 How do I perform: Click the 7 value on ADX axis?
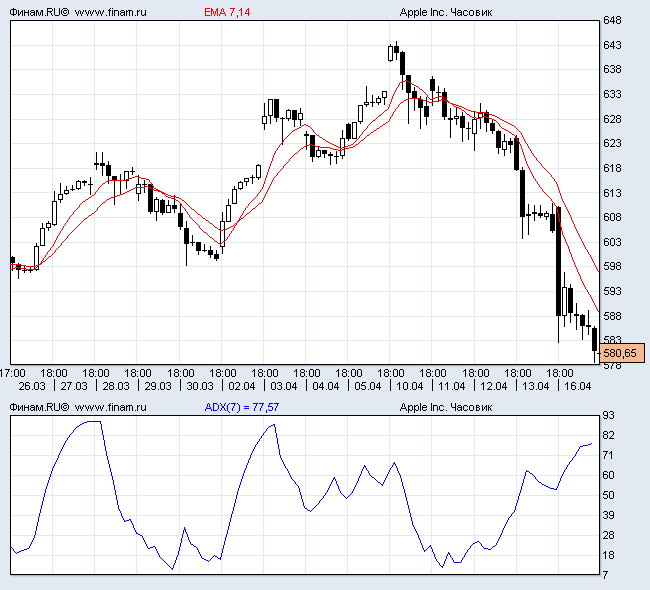click(606, 575)
